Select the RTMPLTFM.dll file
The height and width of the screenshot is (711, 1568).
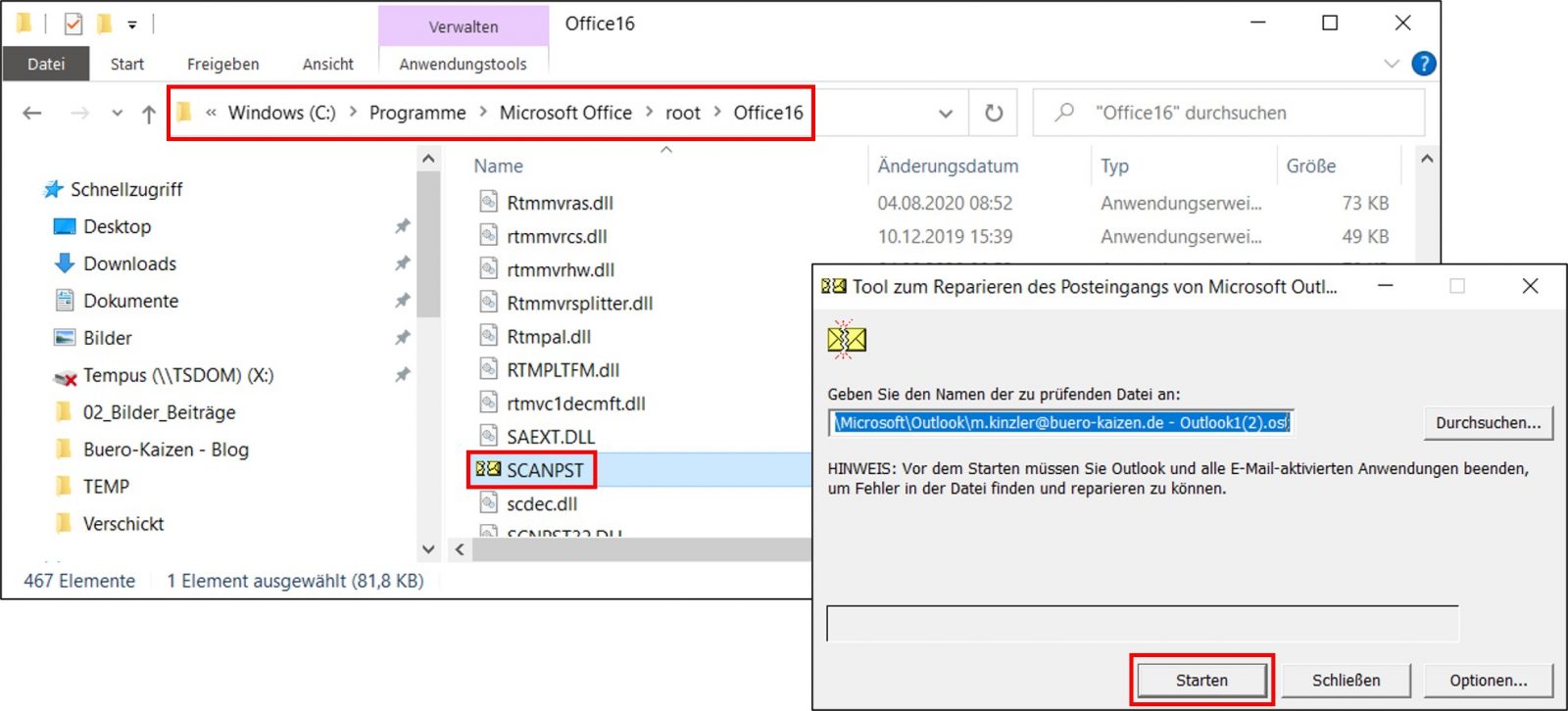(563, 370)
